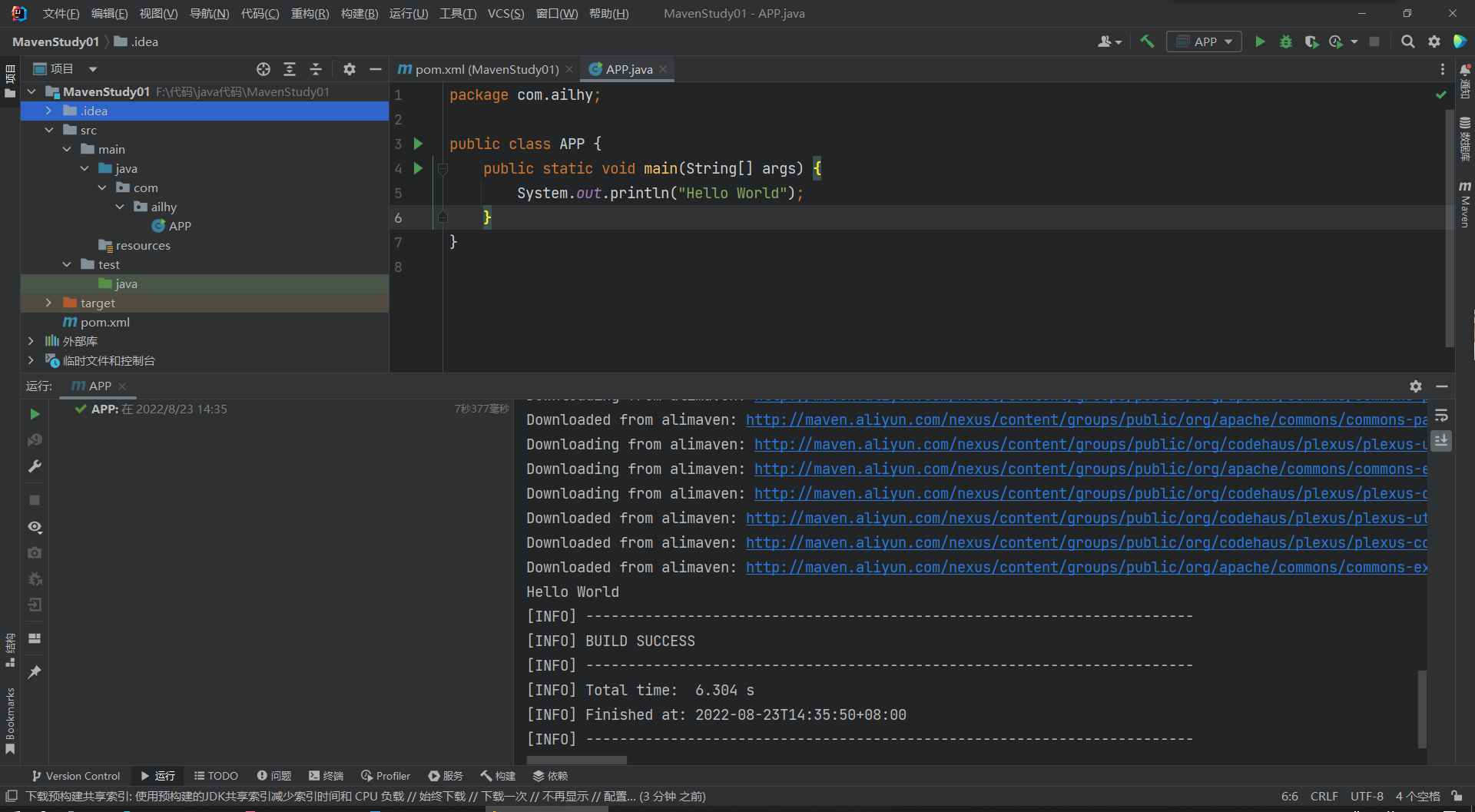Start debugging APP with the bug icon
Image resolution: width=1475 pixels, height=812 pixels.
pos(1285,41)
